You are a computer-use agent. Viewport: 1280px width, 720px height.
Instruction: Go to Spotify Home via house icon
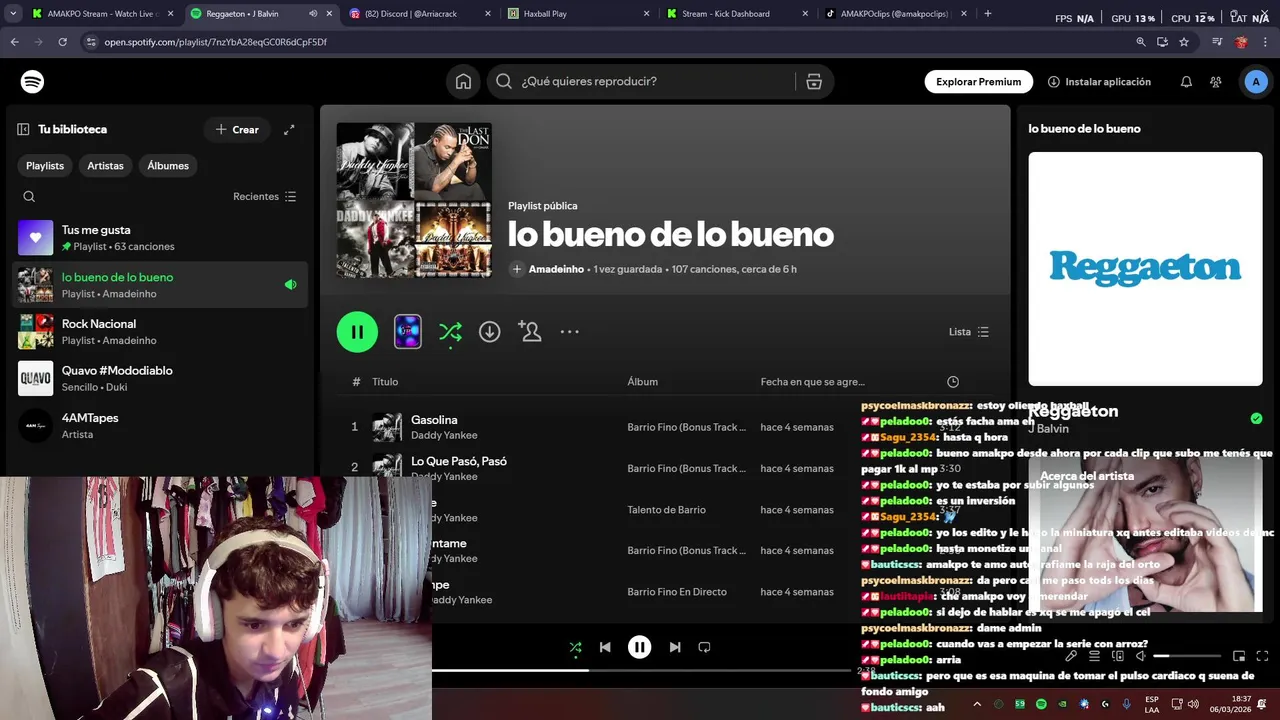pos(463,82)
